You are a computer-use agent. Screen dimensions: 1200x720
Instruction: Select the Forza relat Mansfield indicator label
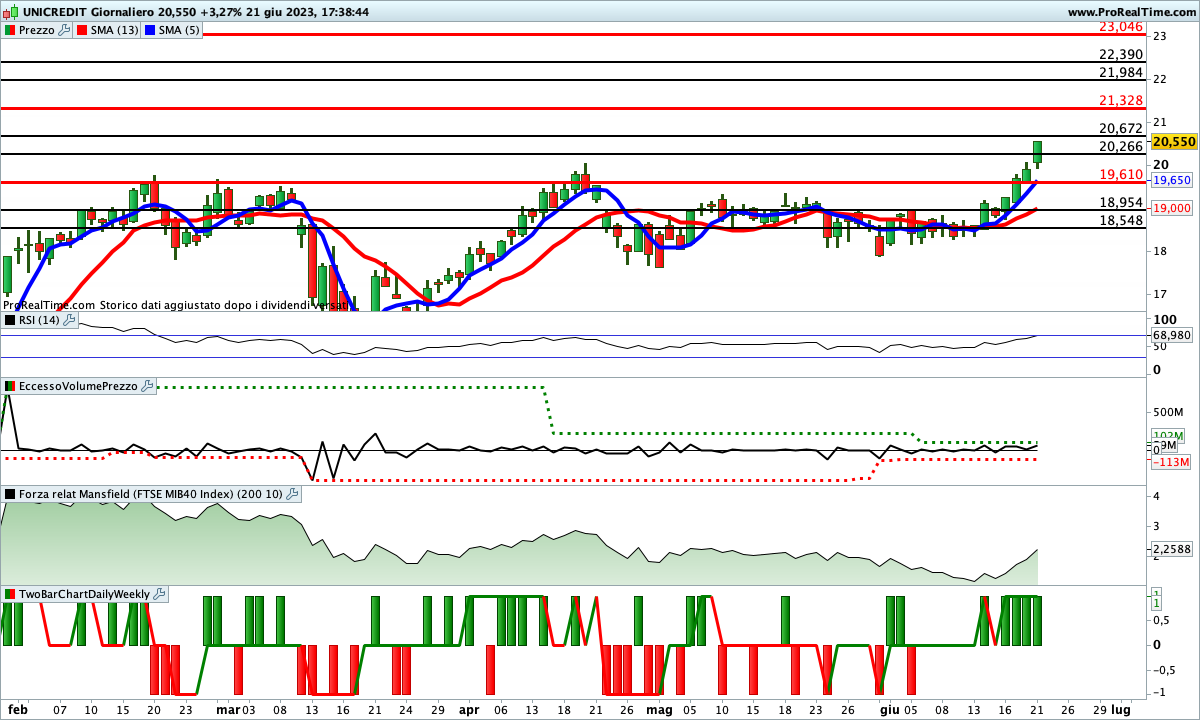[151, 494]
